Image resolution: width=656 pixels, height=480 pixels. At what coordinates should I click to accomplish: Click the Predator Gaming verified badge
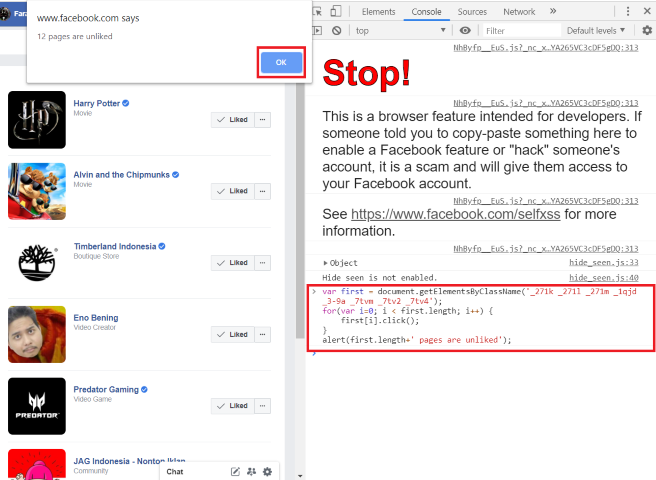point(144,389)
